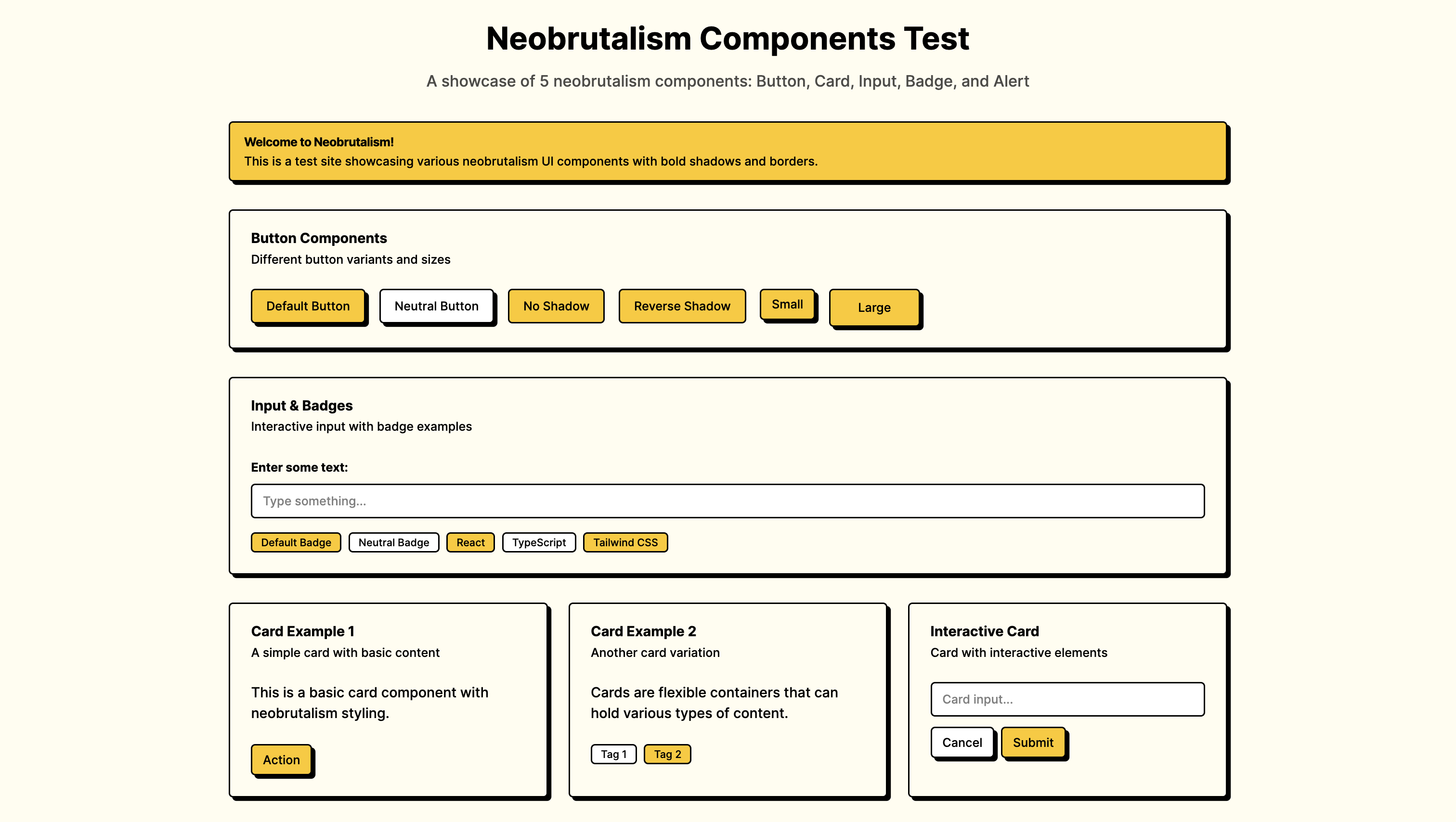Click the No Shadow button

coord(556,306)
